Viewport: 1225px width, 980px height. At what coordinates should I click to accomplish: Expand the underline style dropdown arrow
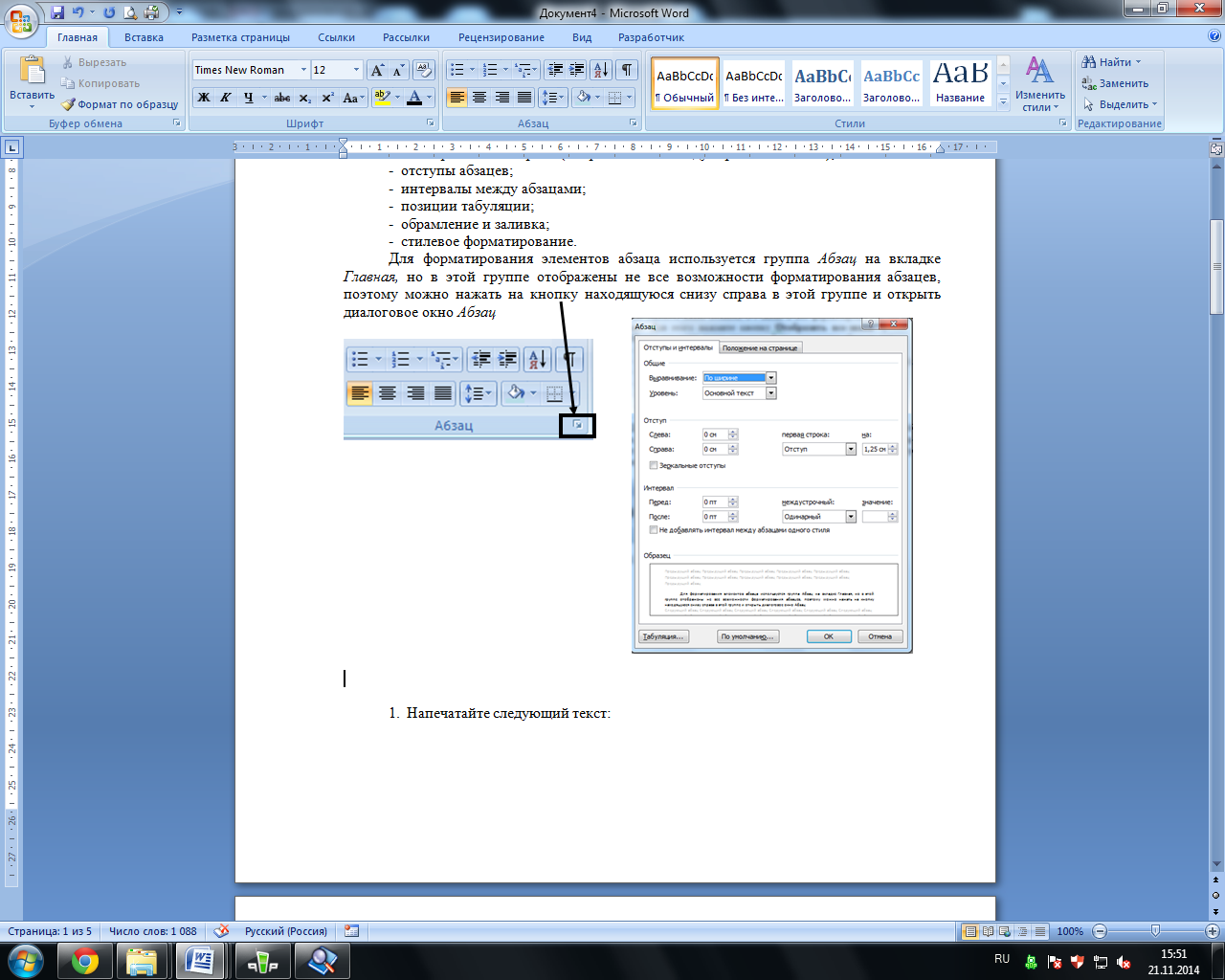click(264, 98)
